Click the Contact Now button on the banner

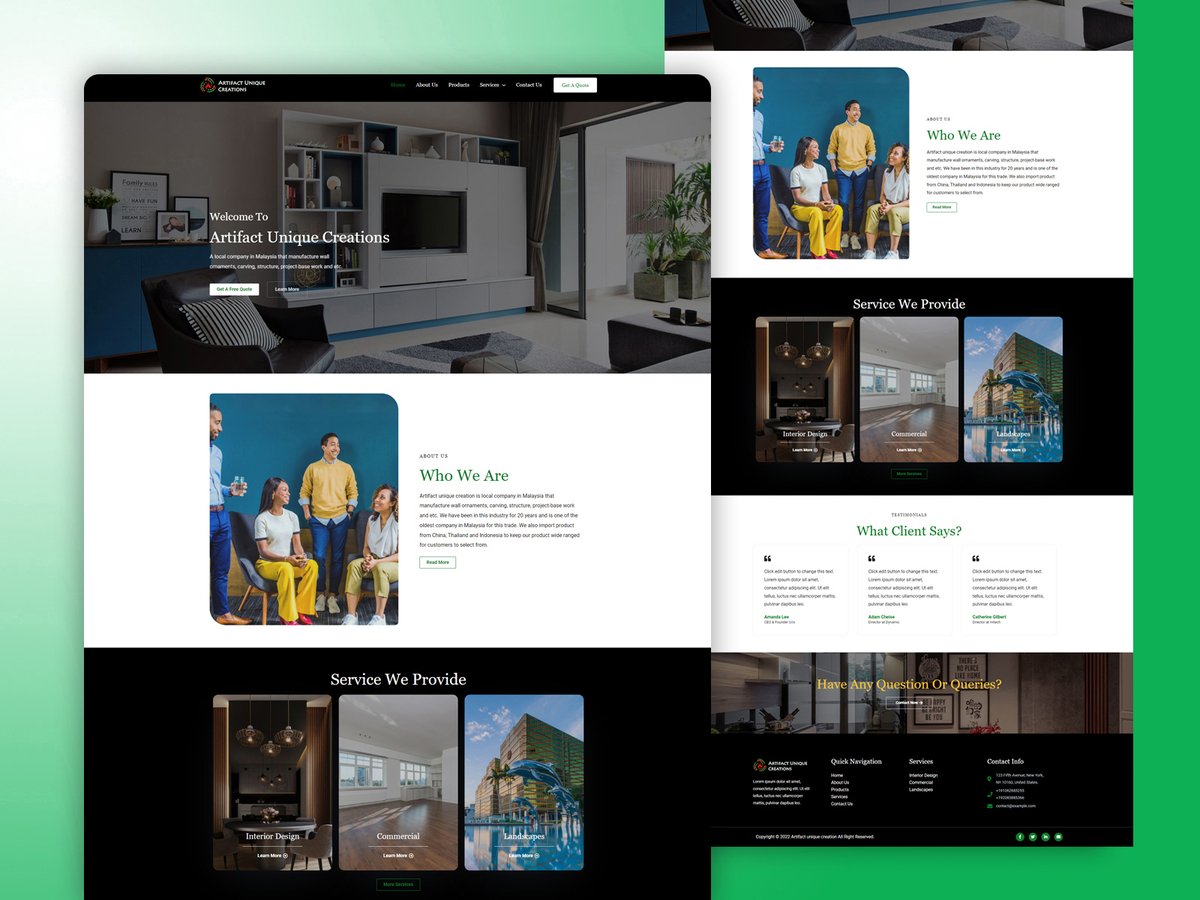tap(908, 703)
